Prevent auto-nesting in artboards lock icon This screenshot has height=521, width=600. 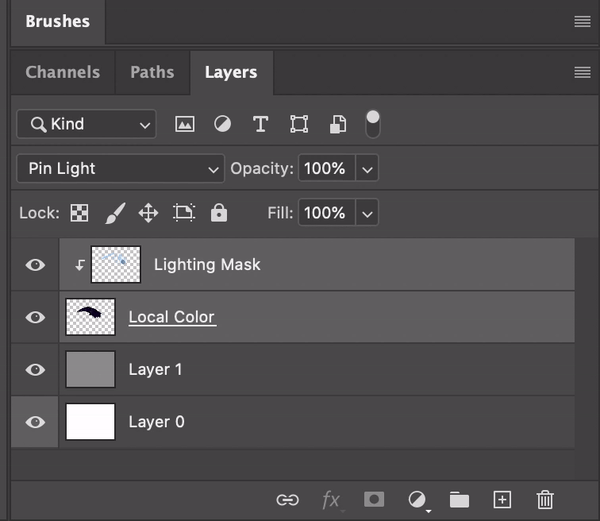(184, 213)
